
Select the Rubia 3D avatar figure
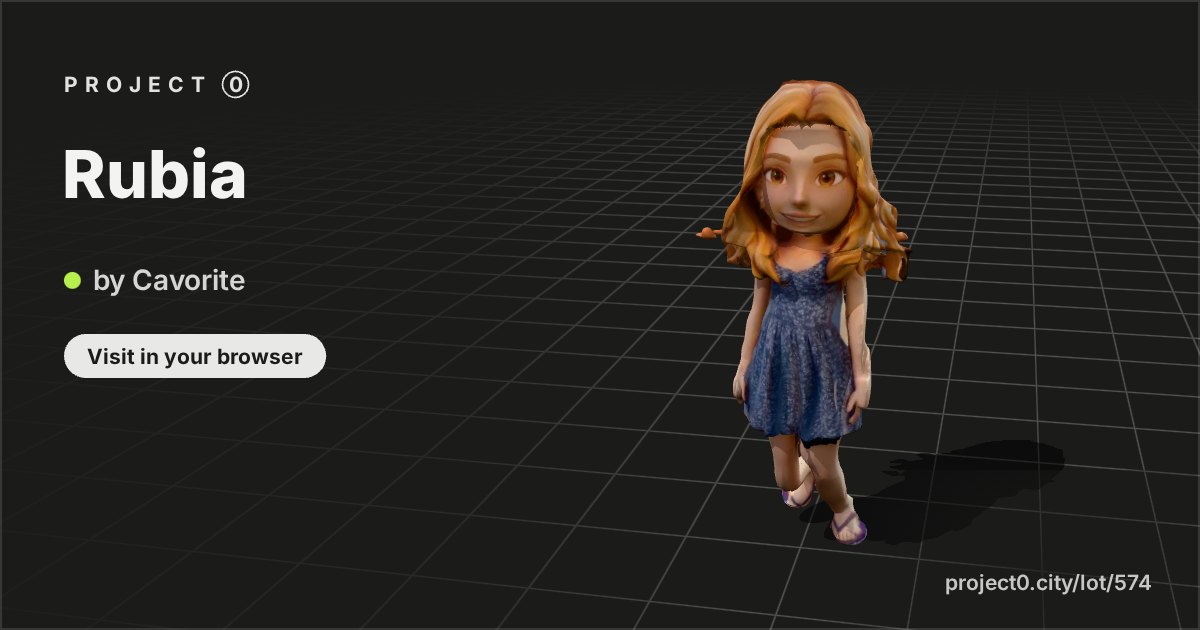tap(804, 310)
